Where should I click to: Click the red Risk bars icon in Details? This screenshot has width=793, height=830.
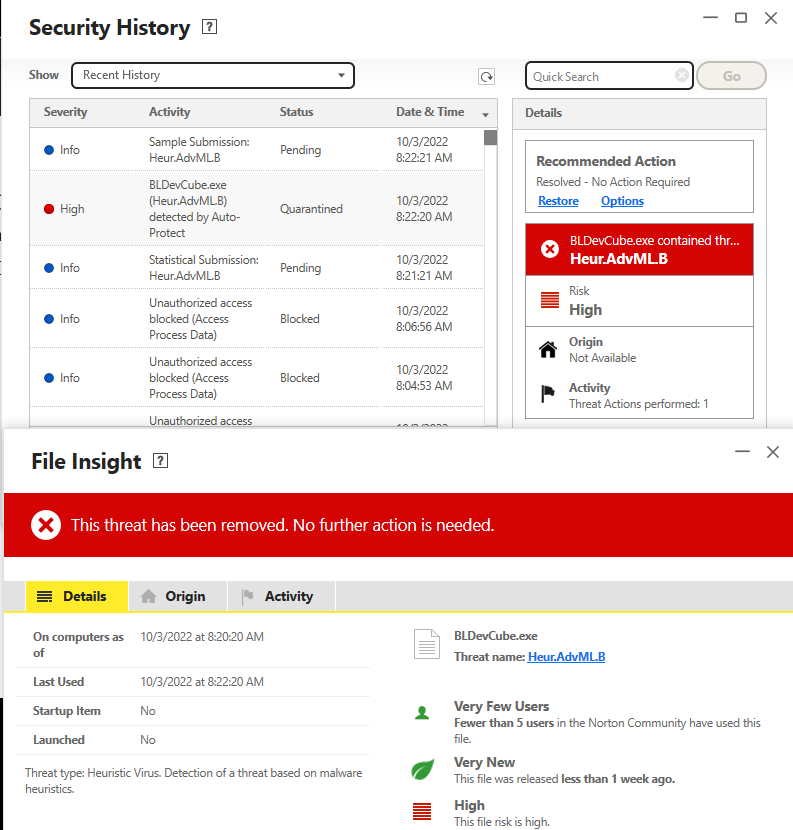[550, 300]
